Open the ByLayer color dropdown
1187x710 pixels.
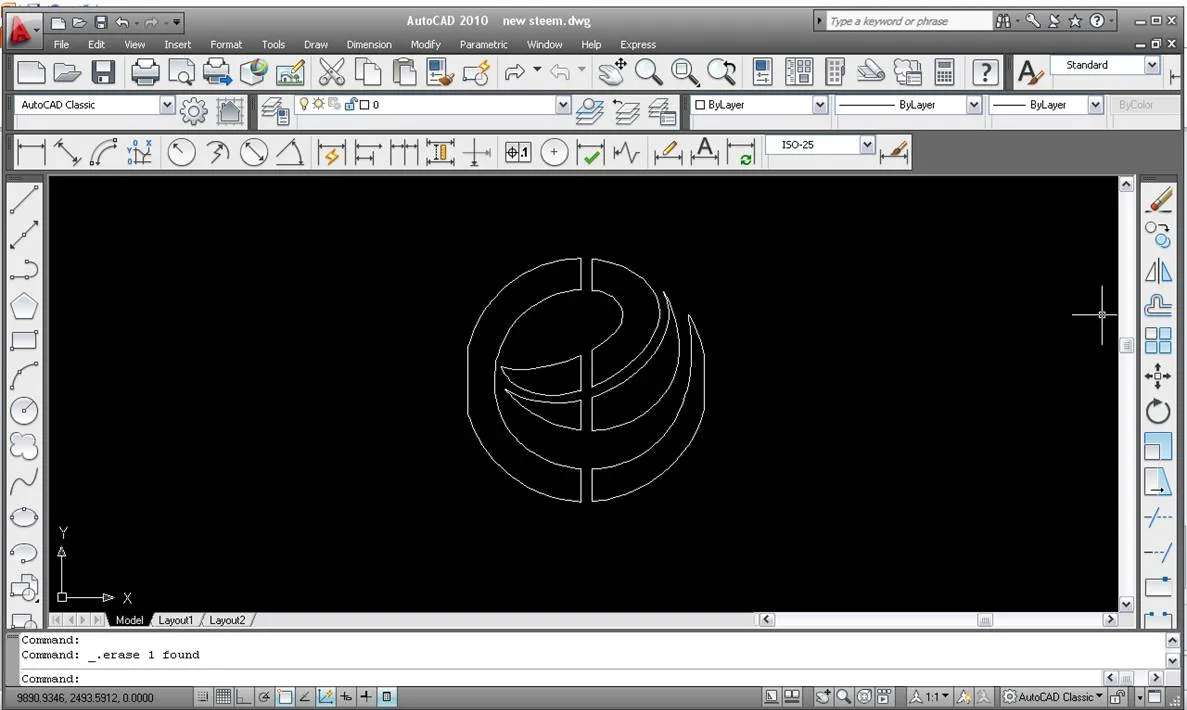coord(820,104)
